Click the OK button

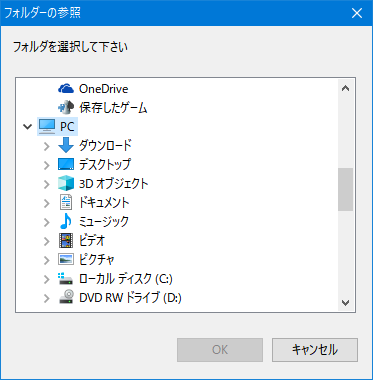(220, 350)
